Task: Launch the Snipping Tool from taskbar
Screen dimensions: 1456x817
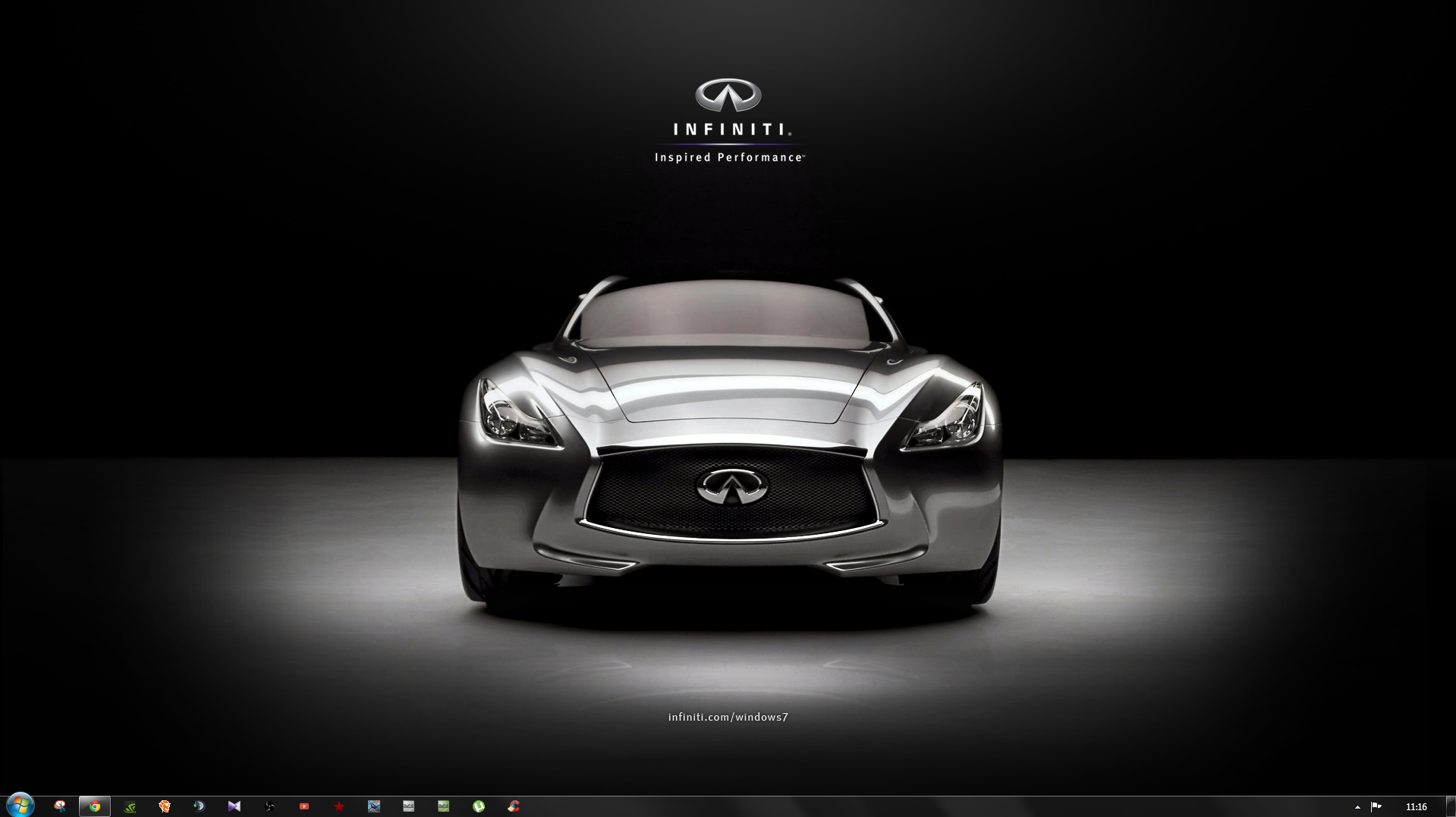Action: 60,806
